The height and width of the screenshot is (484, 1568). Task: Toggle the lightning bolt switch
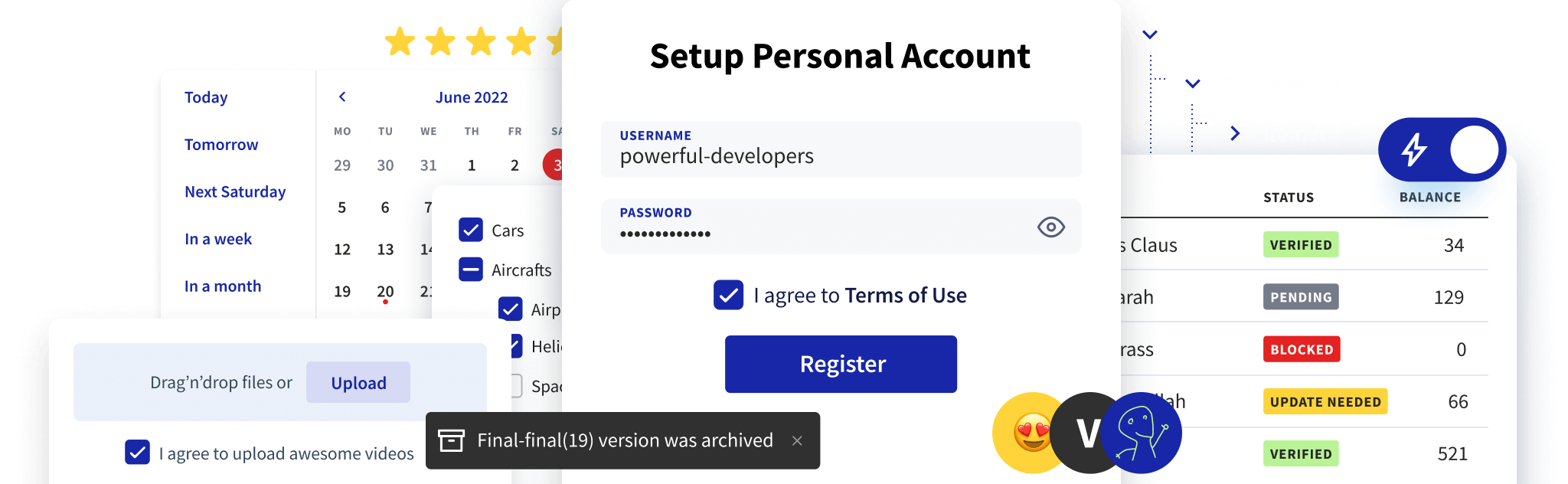tap(1442, 149)
